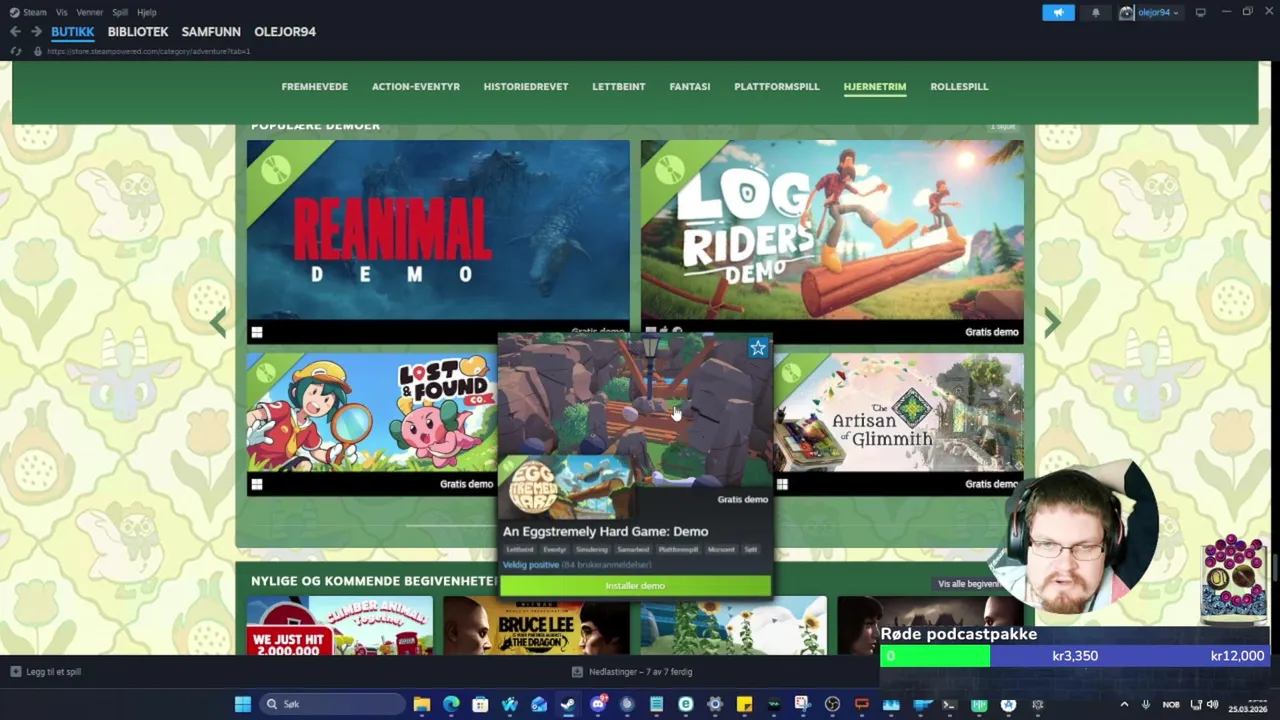The width and height of the screenshot is (1280, 720).
Task: Click the Installer demo button
Action: [635, 586]
